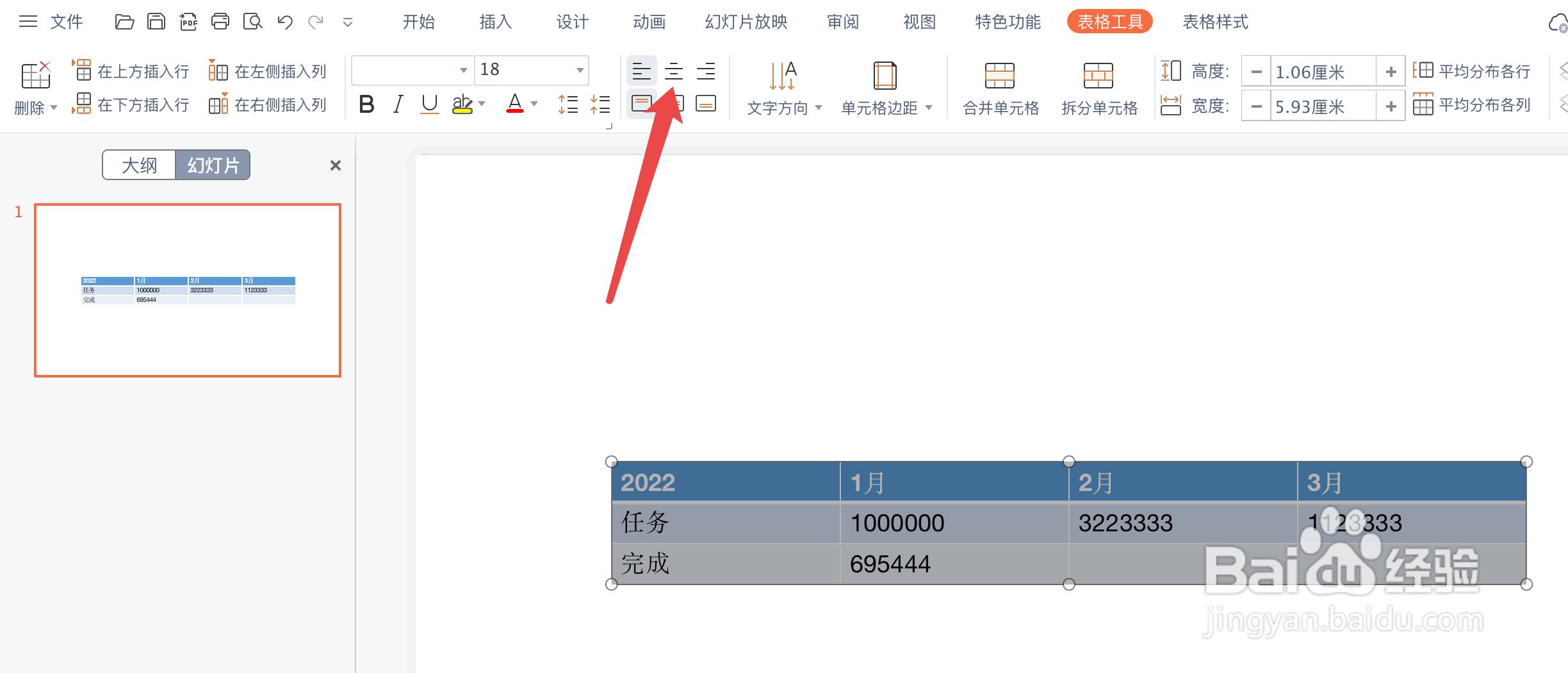Apply the red font color
The image size is (1568, 673).
coord(515,104)
